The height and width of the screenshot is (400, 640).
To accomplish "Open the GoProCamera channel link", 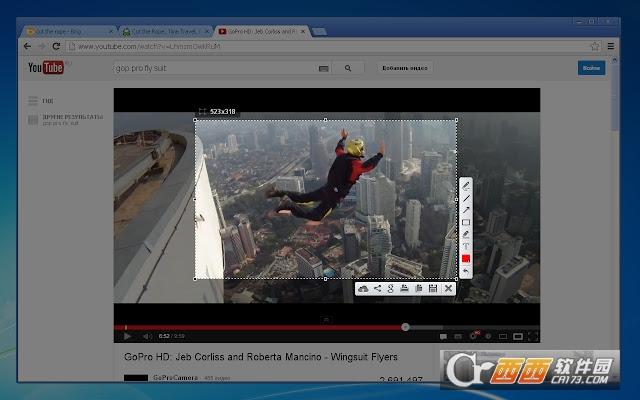I will coord(176,378).
